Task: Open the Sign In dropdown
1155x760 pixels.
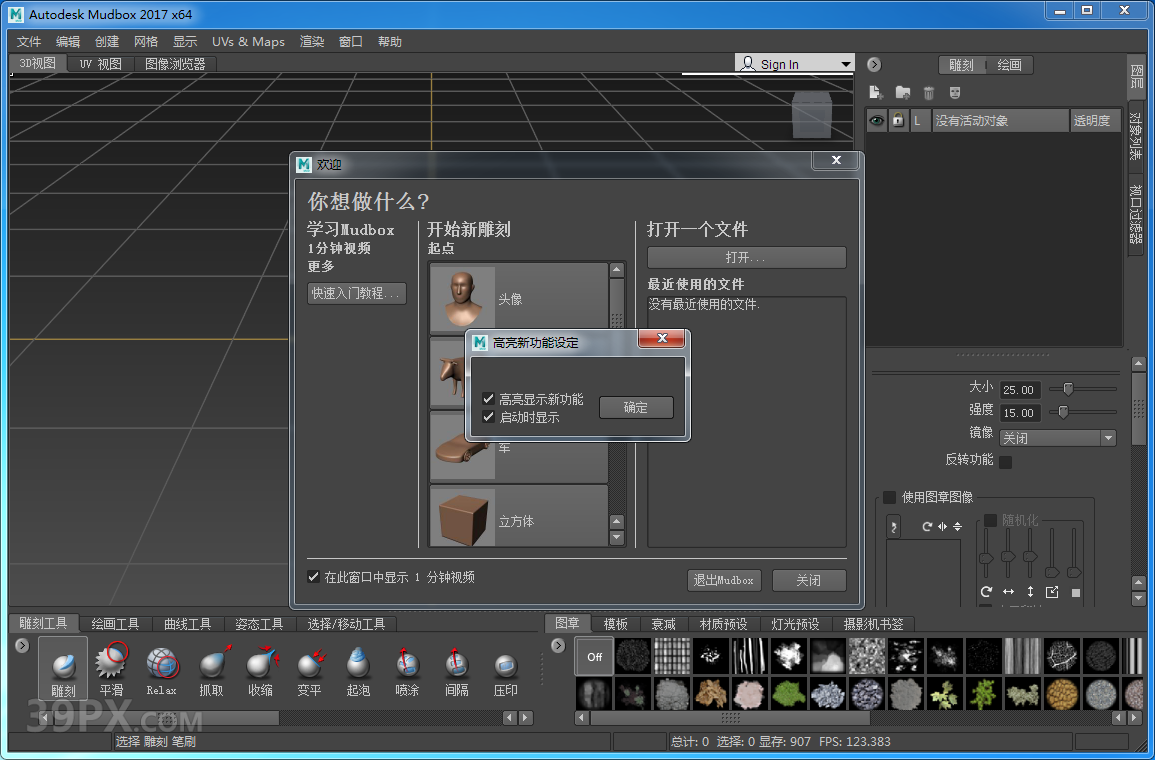Action: [845, 63]
